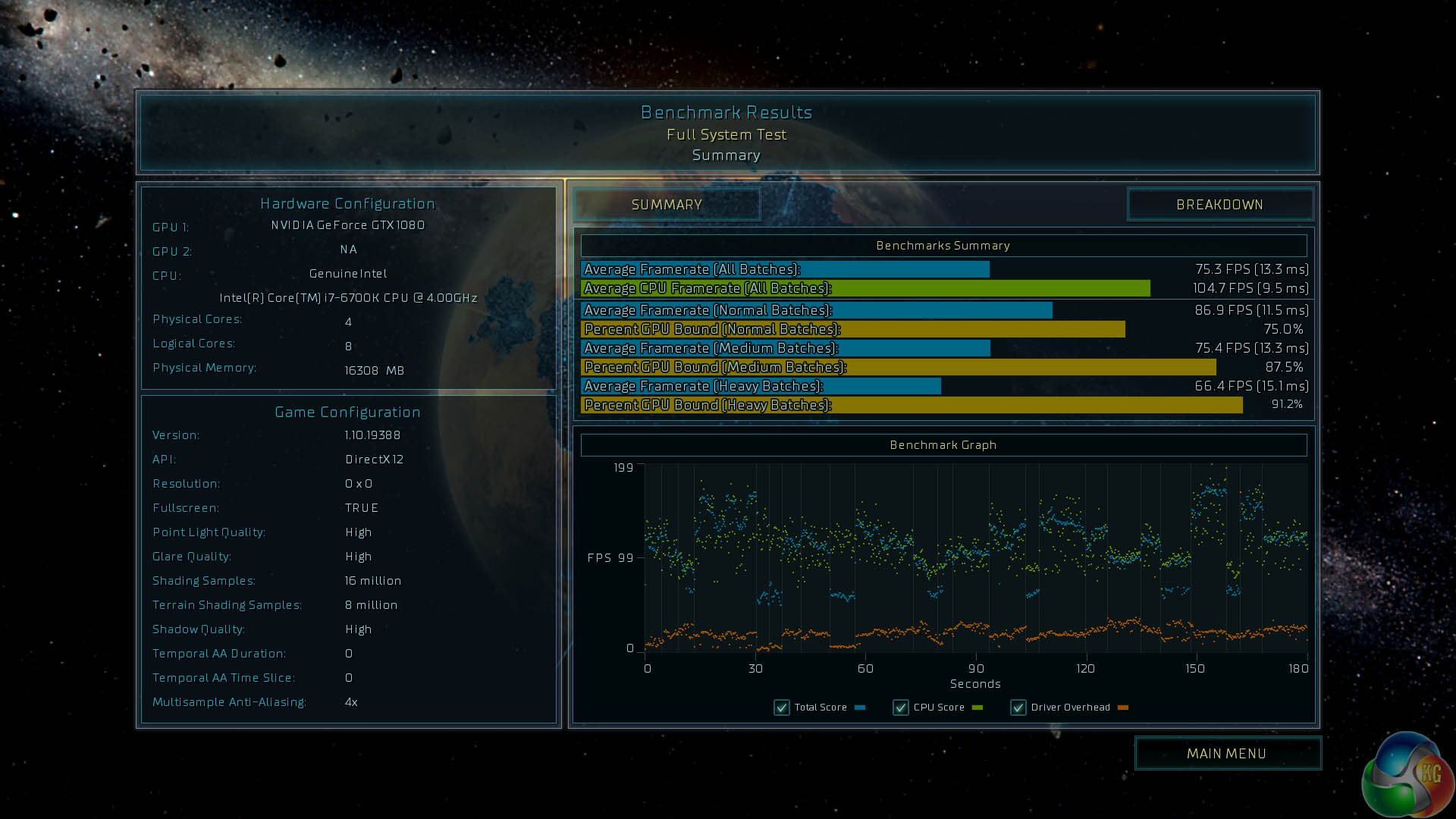Click the 90 seconds marker on graph axis
Viewport: 1456px width, 819px height.
[x=976, y=668]
